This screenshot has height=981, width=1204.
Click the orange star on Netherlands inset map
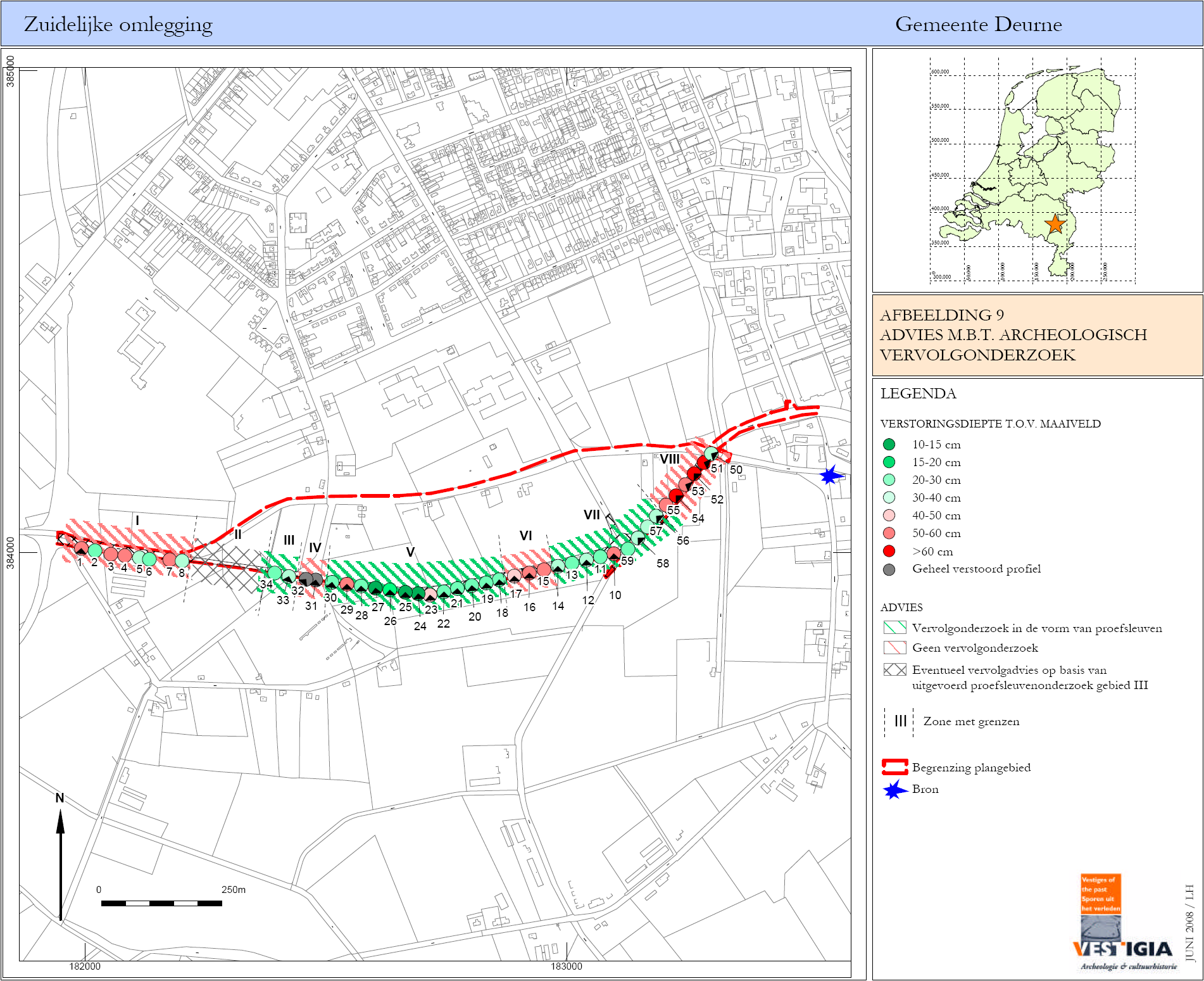(x=1055, y=224)
